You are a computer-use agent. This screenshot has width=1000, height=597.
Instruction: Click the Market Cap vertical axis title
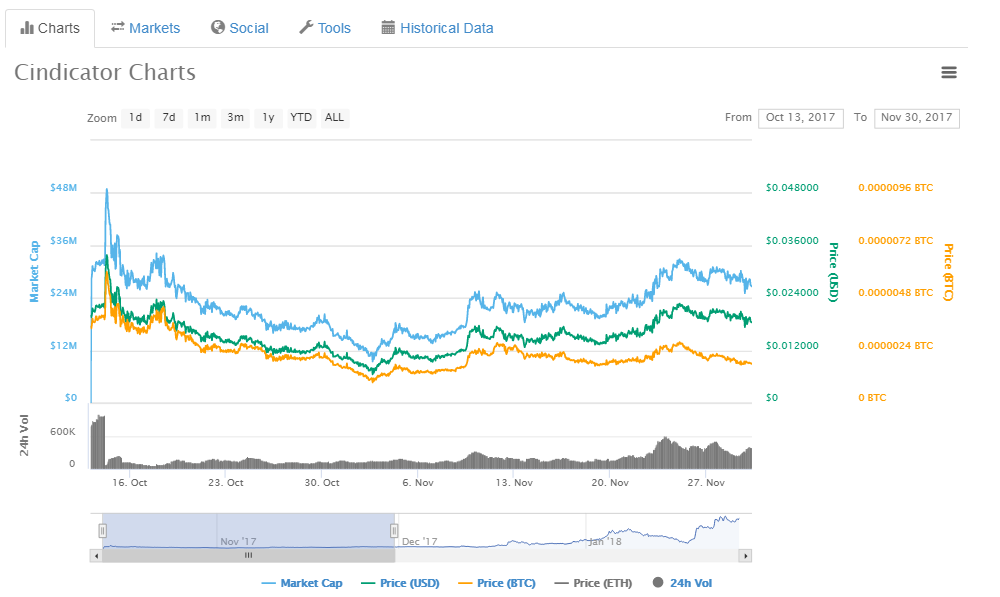(34, 272)
